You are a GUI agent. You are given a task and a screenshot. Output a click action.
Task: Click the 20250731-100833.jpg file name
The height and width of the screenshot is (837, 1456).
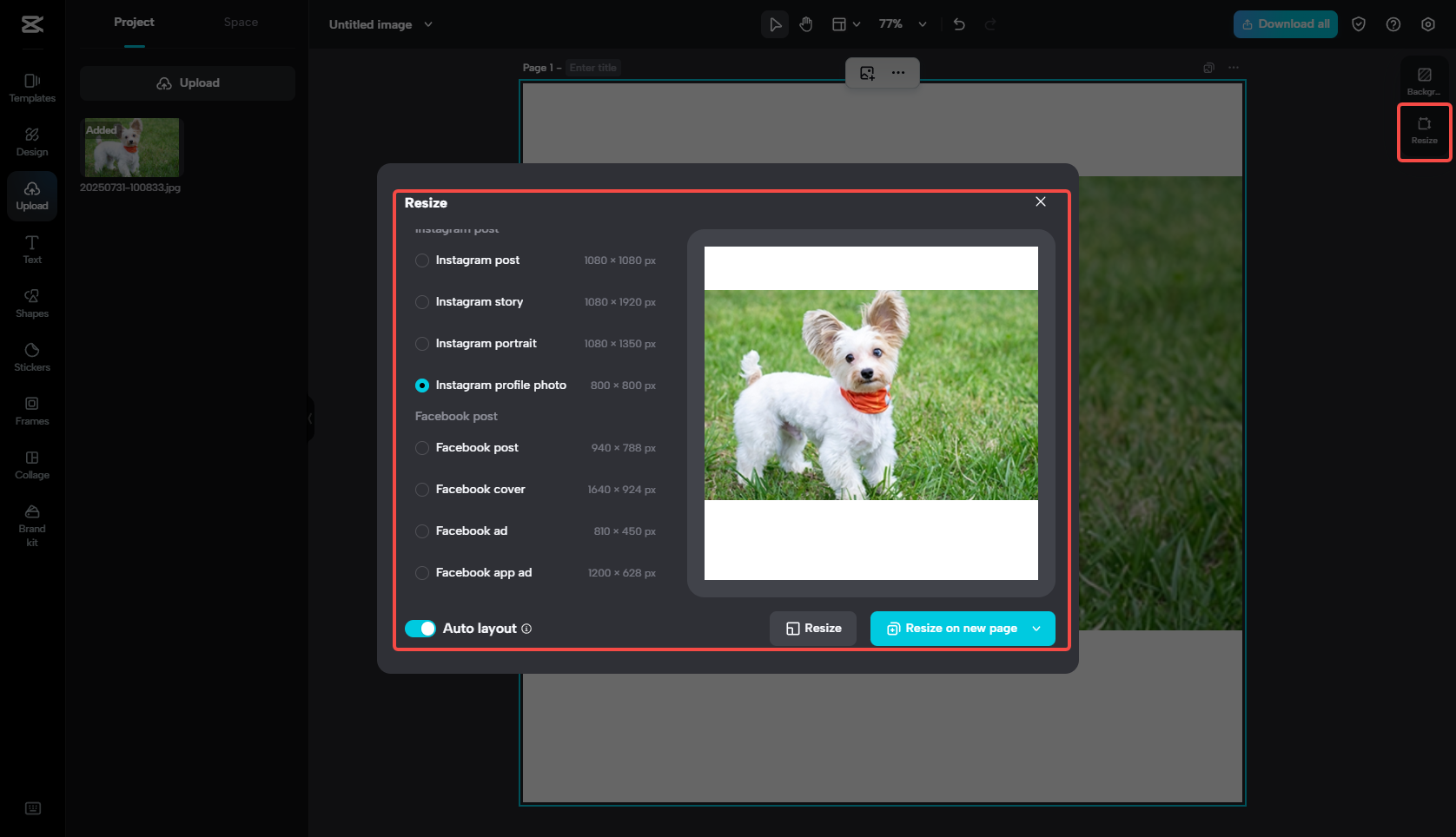point(130,188)
